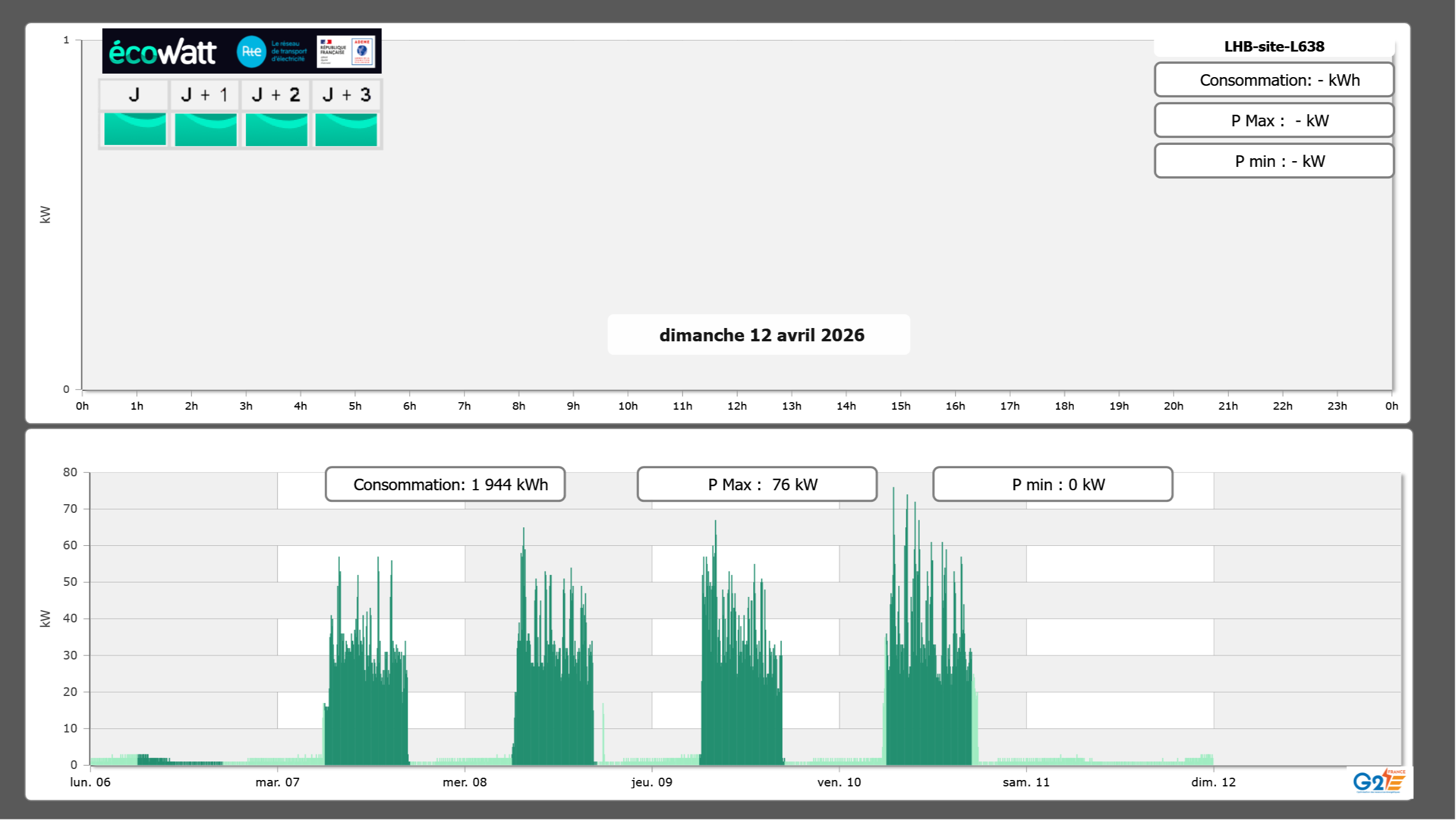The image size is (1456, 820).
Task: Click the République Française ADEME badge
Action: pyautogui.click(x=346, y=52)
